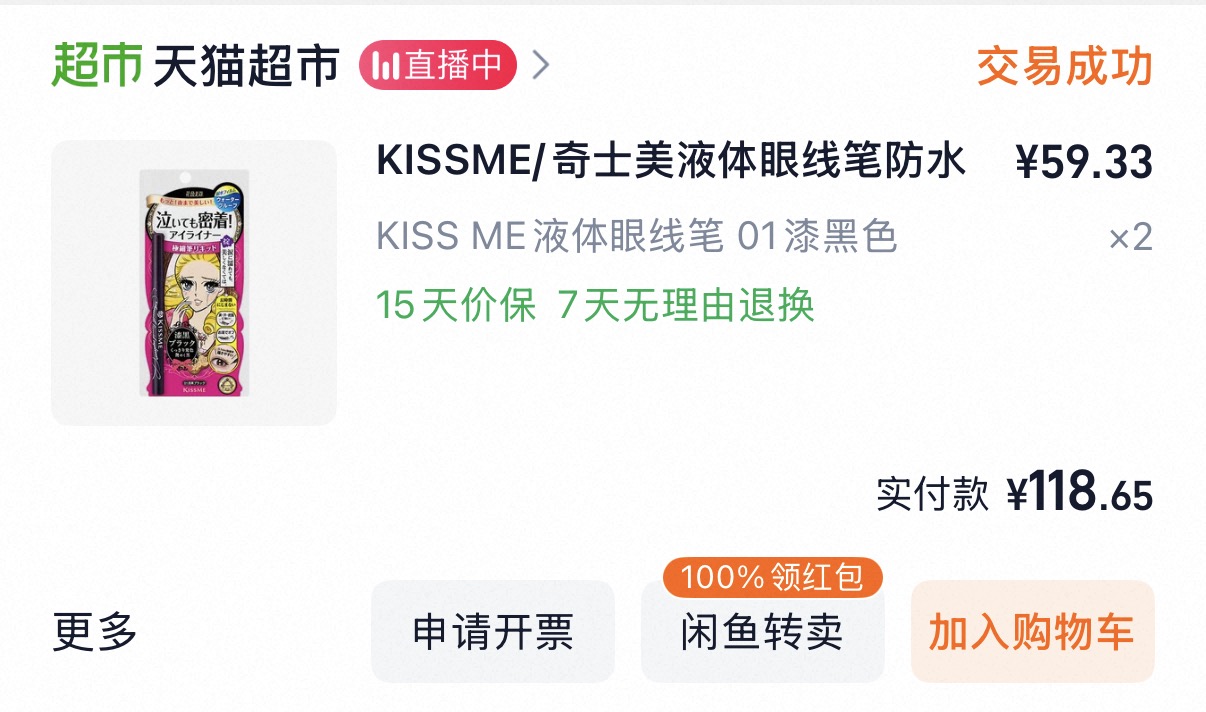Tap the ¥118.65 total paid amount
1206x712 pixels.
tap(1080, 494)
